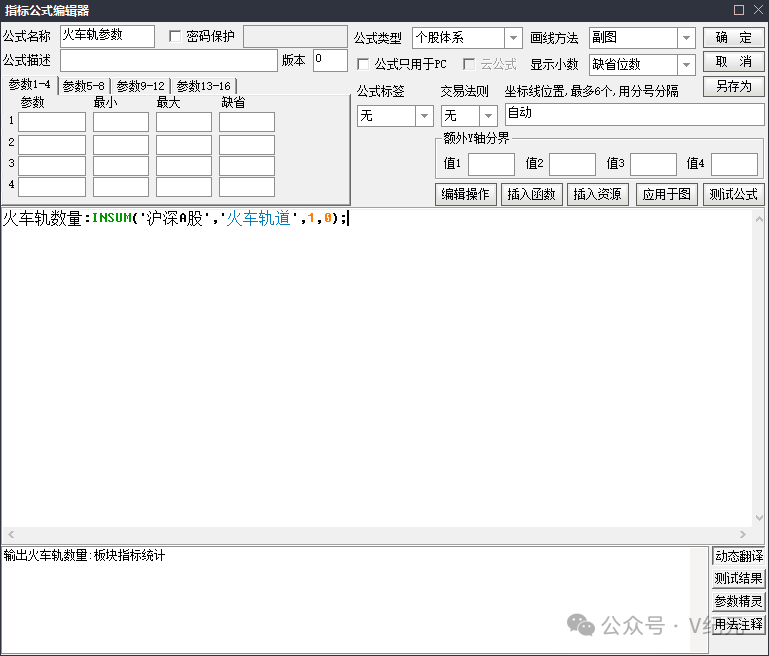Viewport: 769px width, 656px height.
Task: Click the 值2 input field
Action: click(x=572, y=164)
